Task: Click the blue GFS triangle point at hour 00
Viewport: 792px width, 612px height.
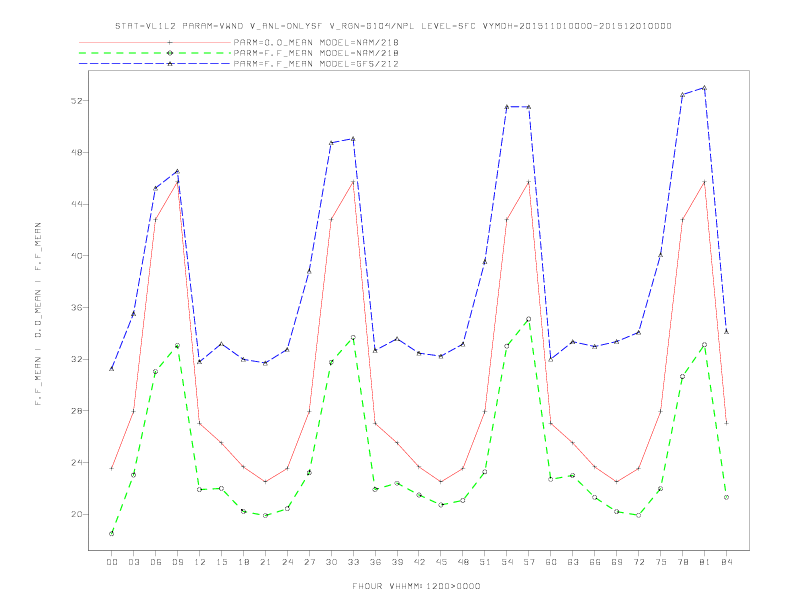Action: [112, 369]
